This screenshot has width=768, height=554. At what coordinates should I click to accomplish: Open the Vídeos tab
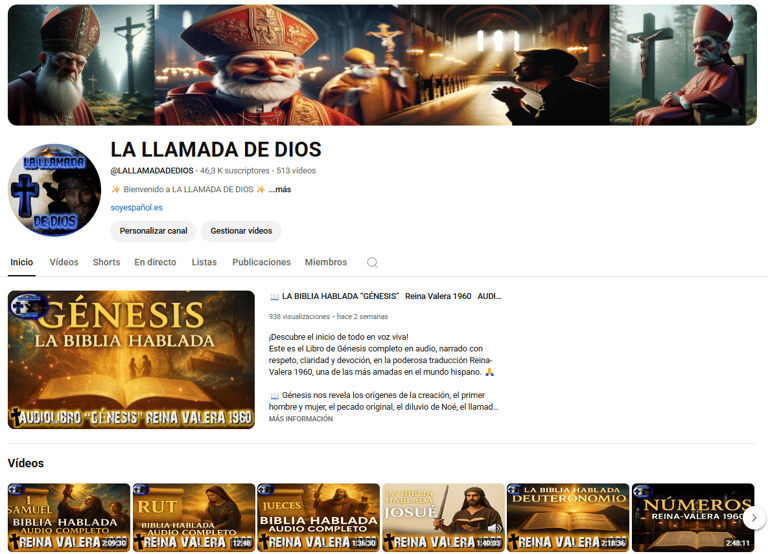[64, 263]
